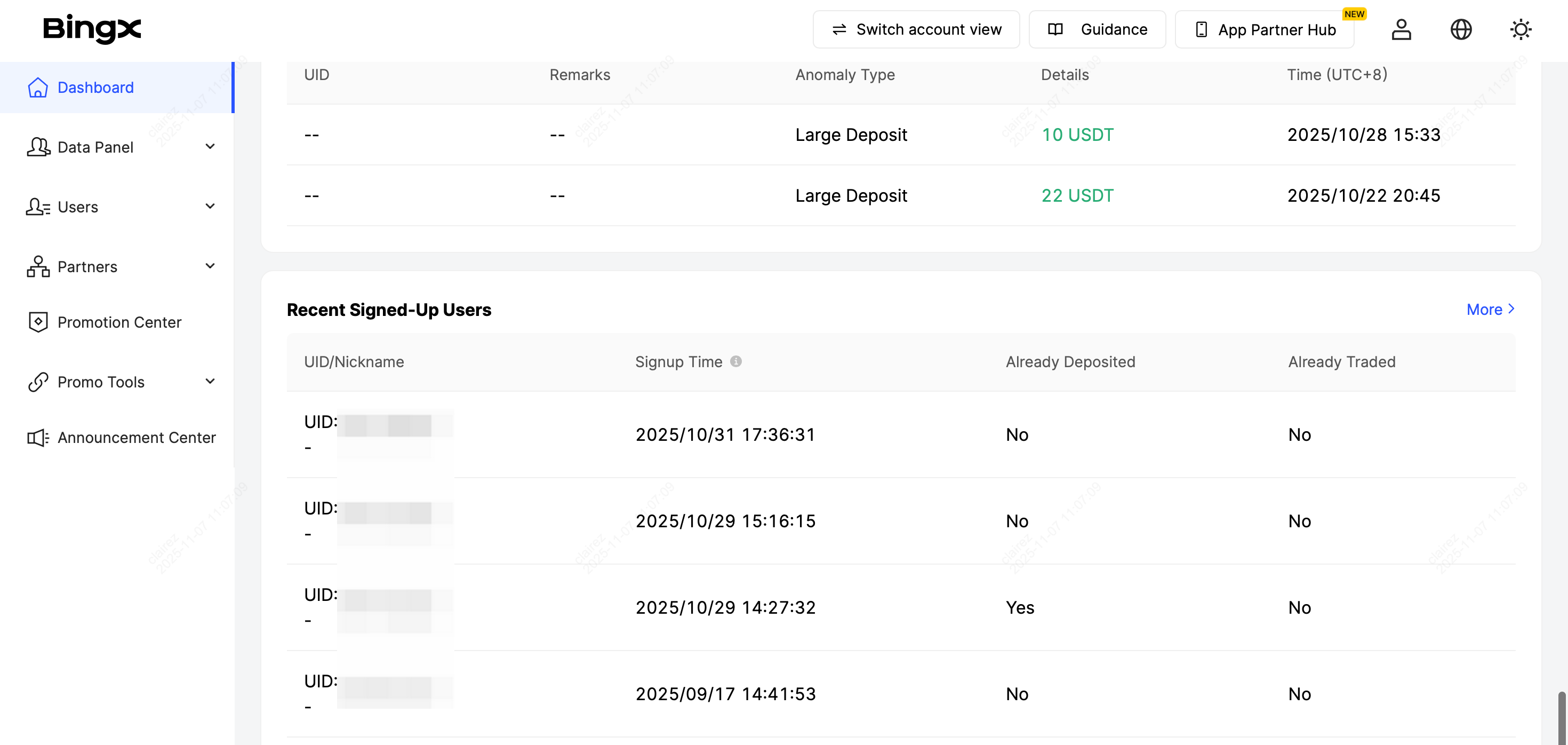Open App Partner Hub
The height and width of the screenshot is (745, 1568).
click(1264, 30)
